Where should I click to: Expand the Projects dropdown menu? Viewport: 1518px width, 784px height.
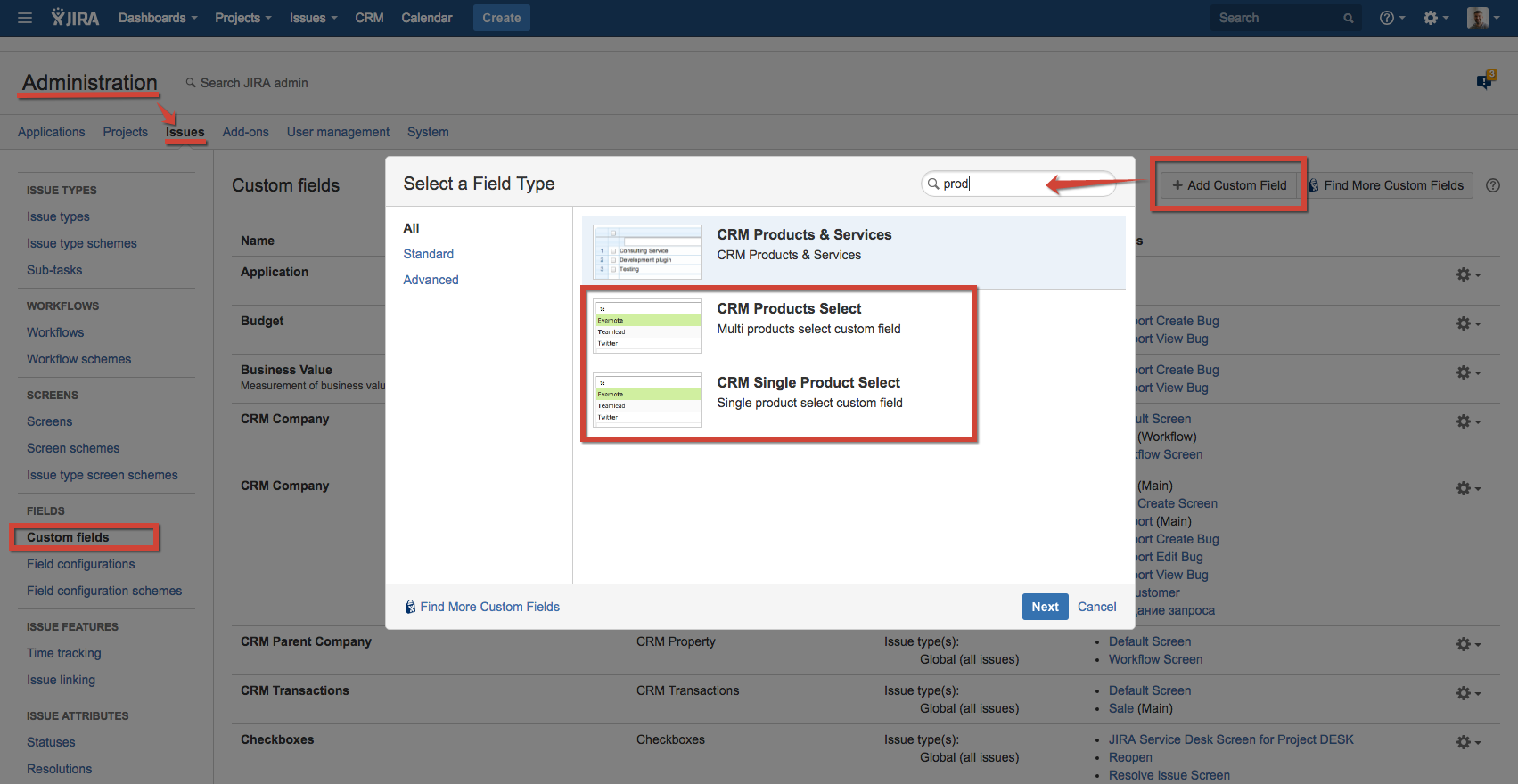242,18
